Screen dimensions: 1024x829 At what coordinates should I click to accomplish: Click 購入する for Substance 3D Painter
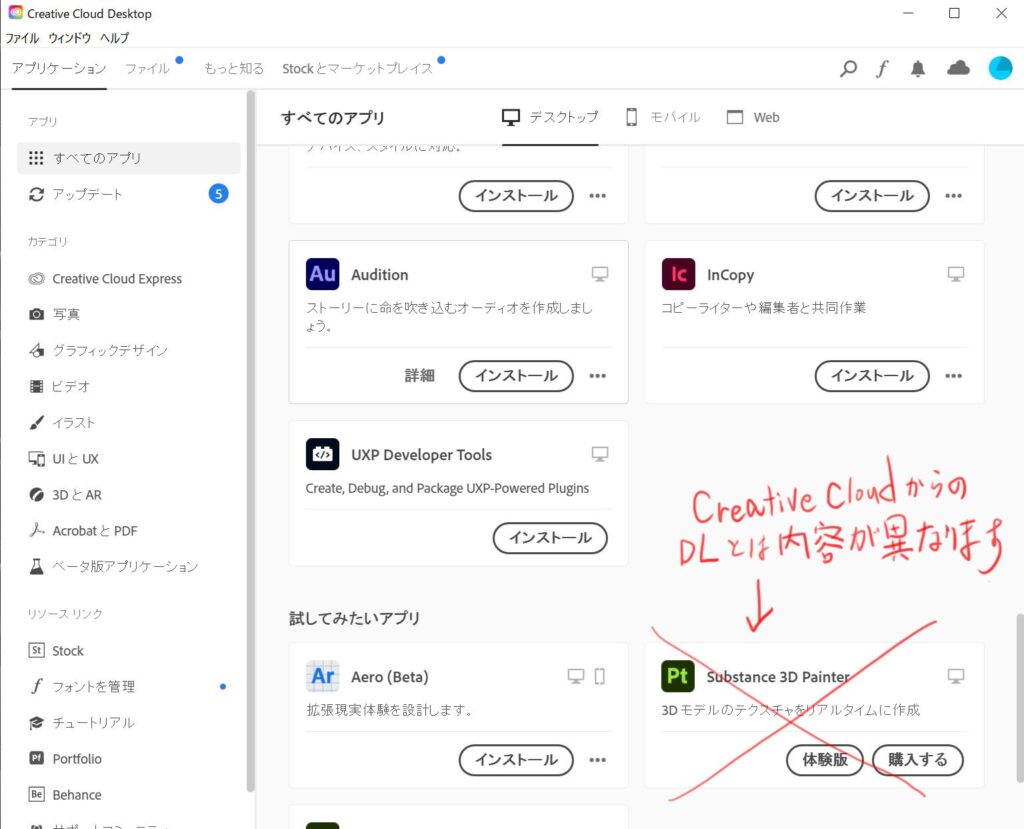(918, 760)
